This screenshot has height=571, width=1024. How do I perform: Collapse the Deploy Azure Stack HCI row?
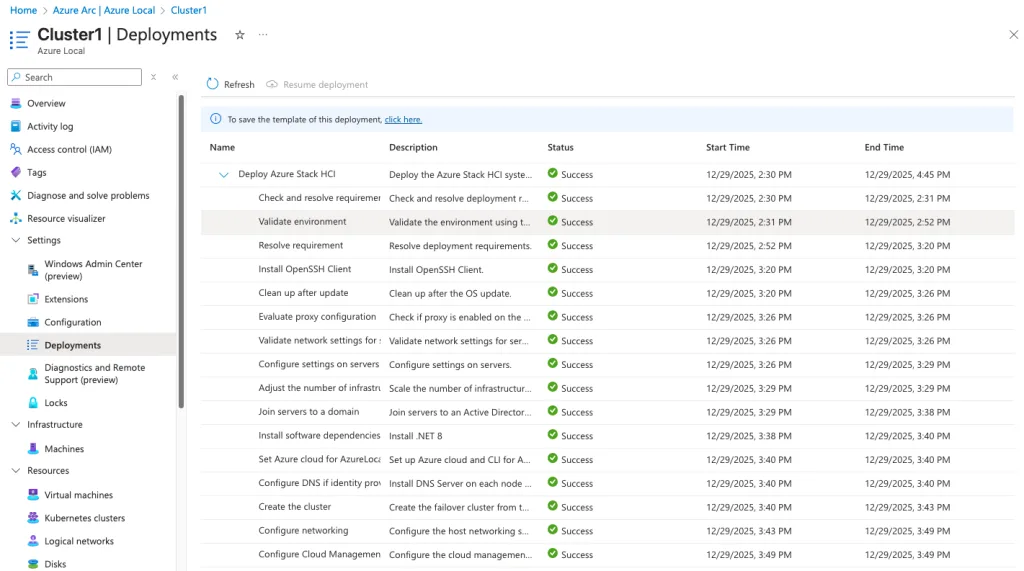coord(224,174)
